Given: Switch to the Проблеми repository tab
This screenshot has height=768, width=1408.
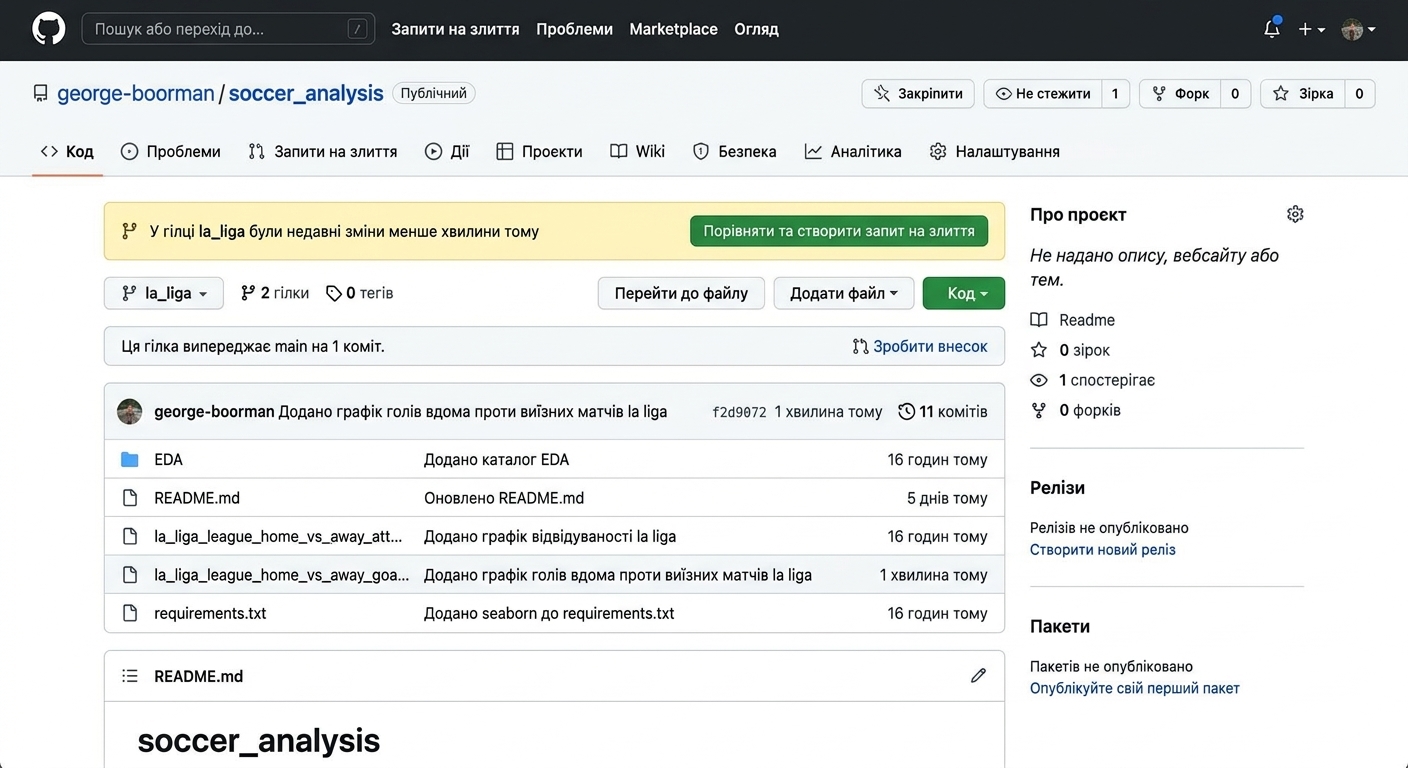Looking at the screenshot, I should point(171,151).
